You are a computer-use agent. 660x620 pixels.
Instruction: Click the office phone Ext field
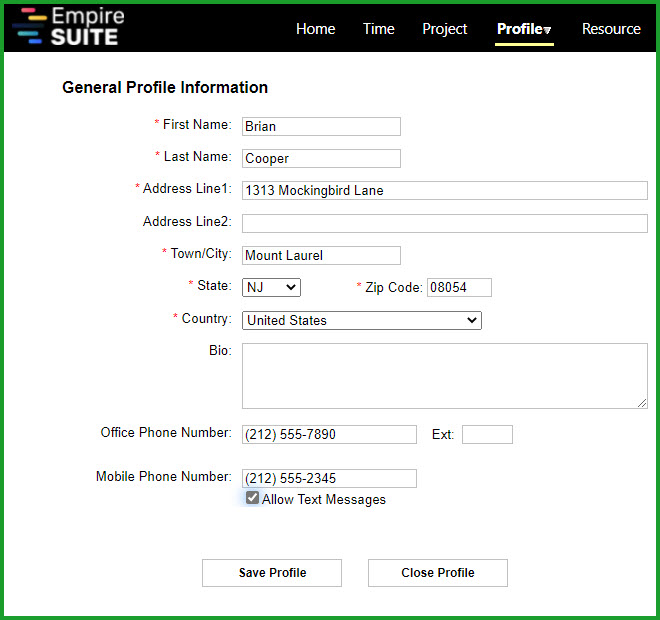tap(487, 434)
